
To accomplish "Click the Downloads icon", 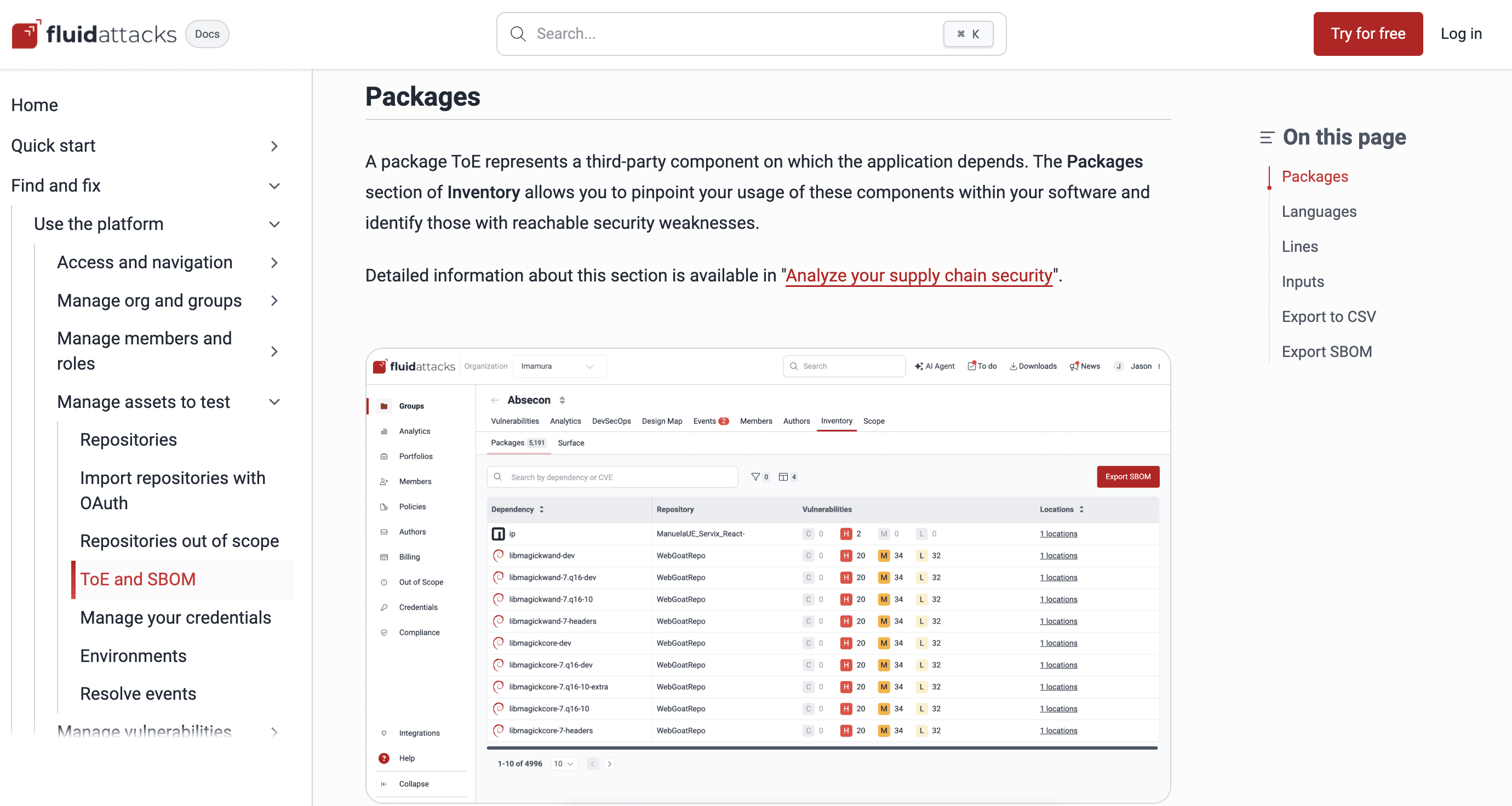I will (x=1013, y=366).
